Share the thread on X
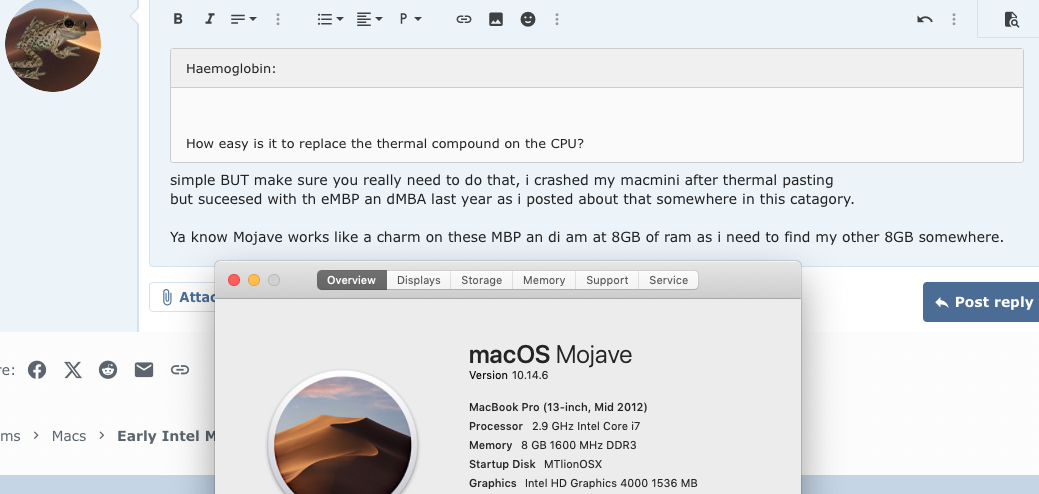The width and height of the screenshot is (1039, 494). [x=73, y=370]
